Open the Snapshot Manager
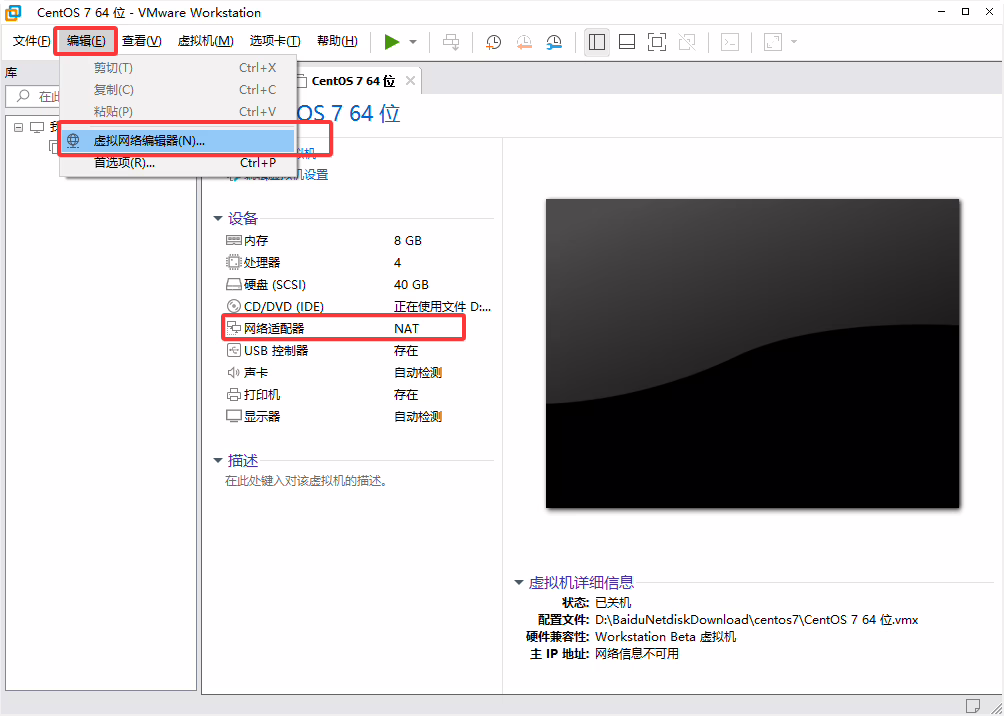 [x=554, y=41]
